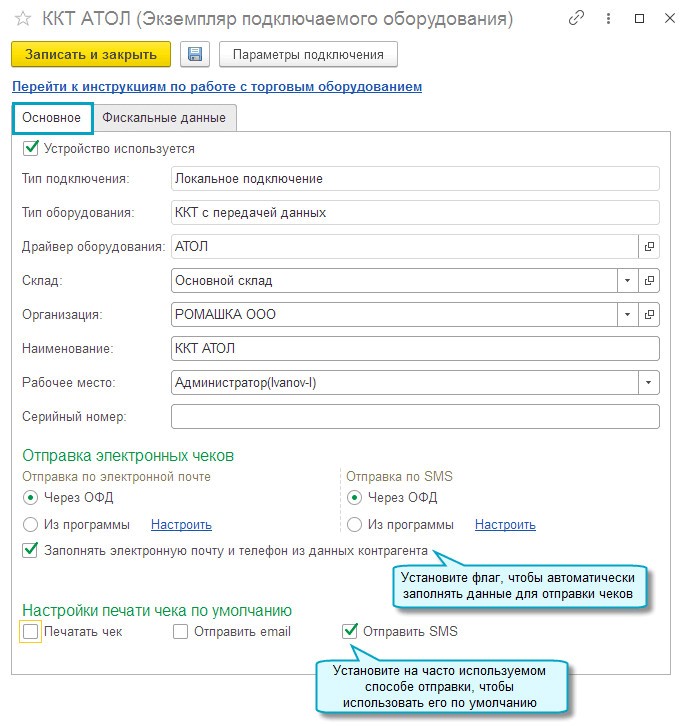Screen dimensions: 689x726
Task: Select Из программы radio for email sending
Action: pos(30,524)
